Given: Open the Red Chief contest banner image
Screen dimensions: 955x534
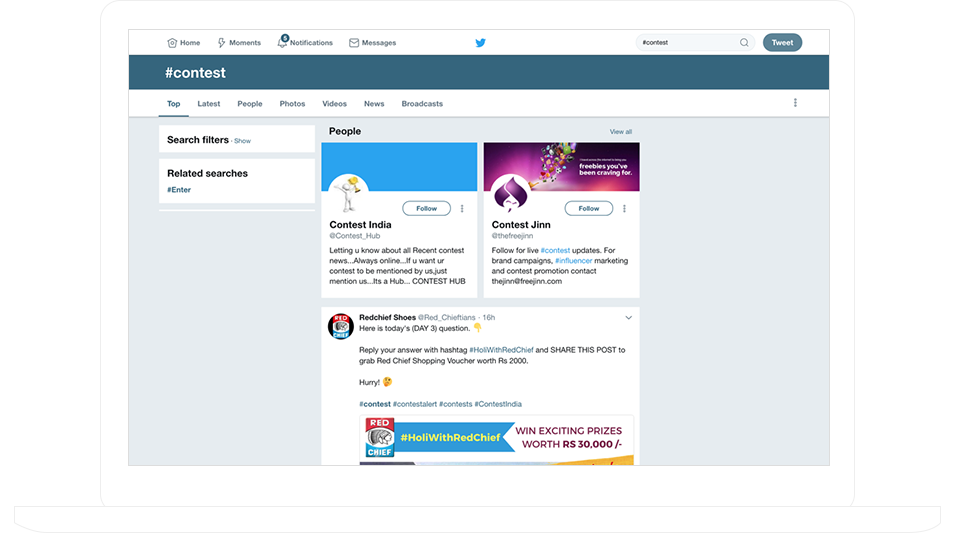Looking at the screenshot, I should [x=496, y=440].
